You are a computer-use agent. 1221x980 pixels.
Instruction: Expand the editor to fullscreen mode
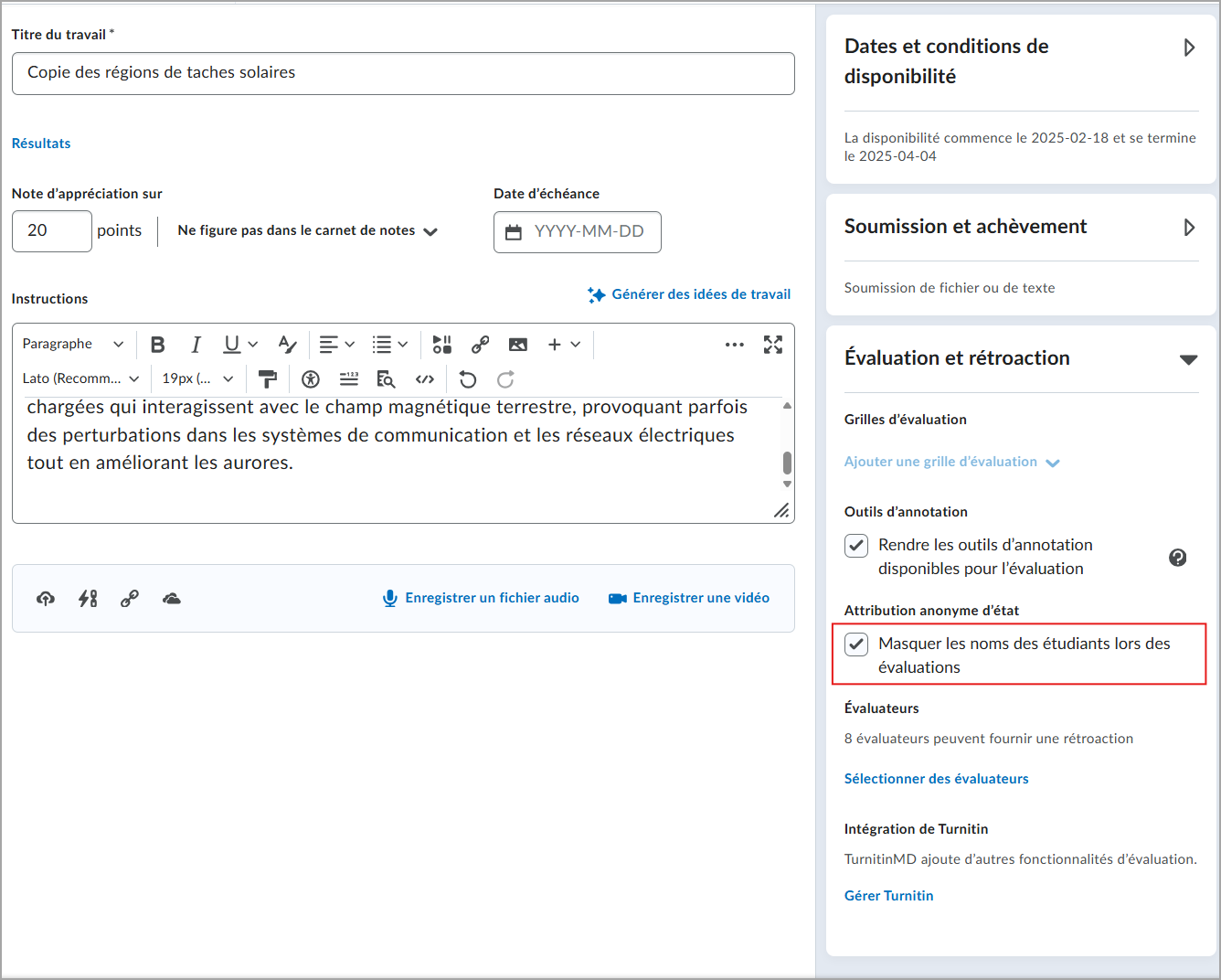pos(773,345)
